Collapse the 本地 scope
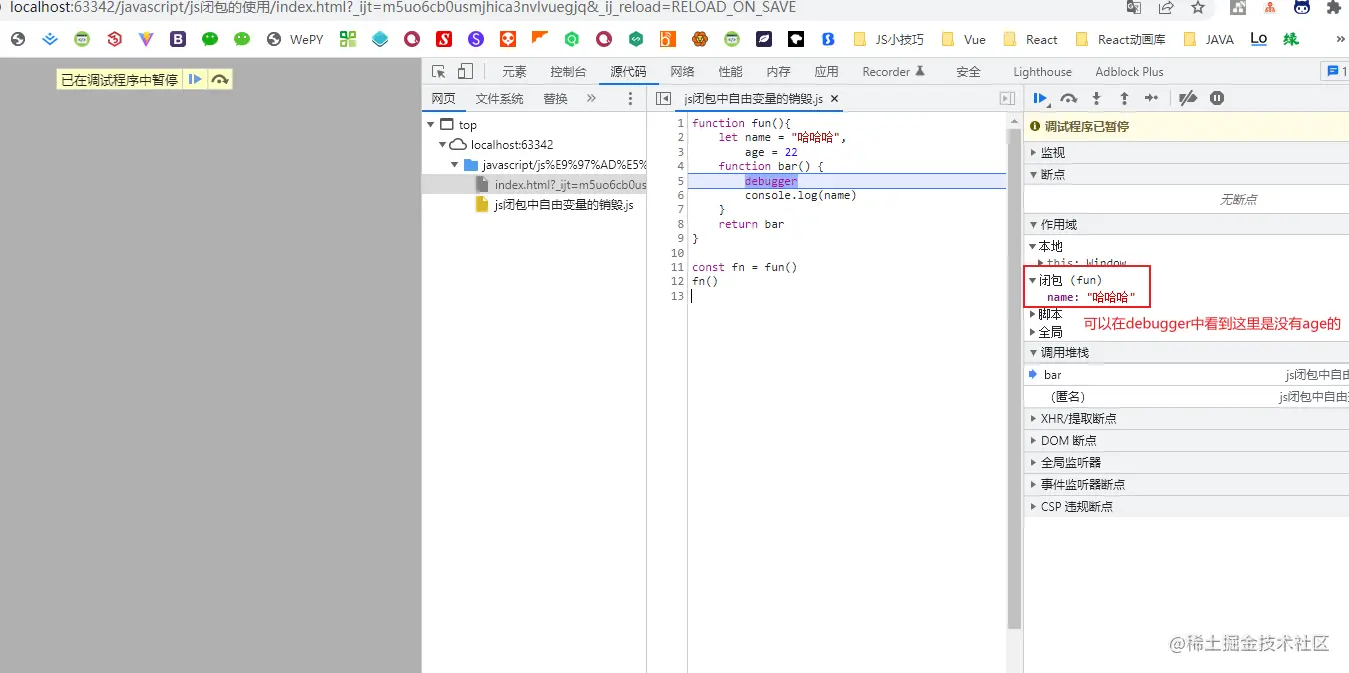 coord(1033,246)
